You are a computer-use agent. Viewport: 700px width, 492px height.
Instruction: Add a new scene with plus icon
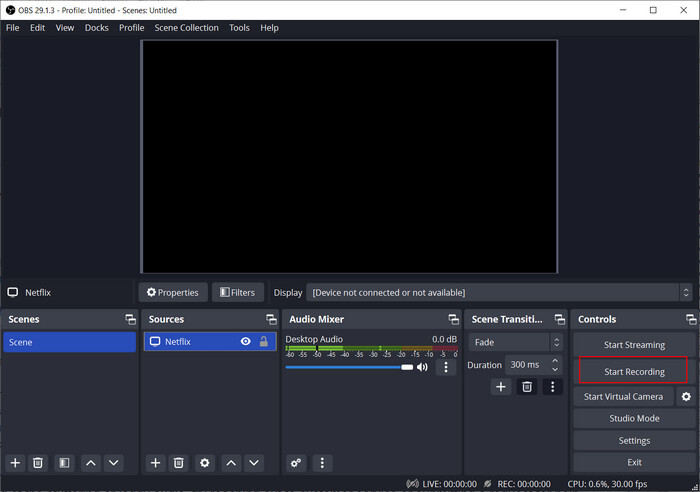(x=15, y=463)
